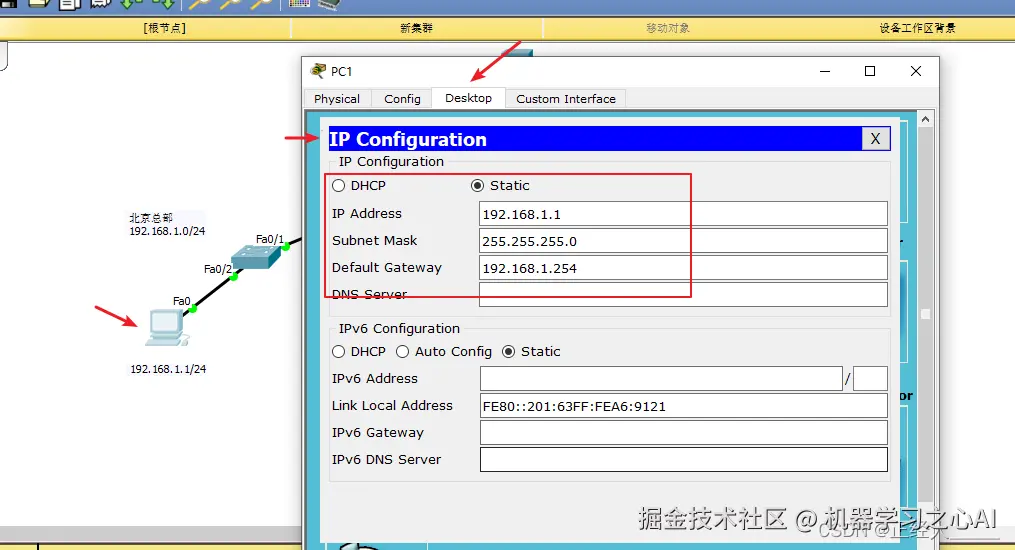Screen dimensions: 1015x550
Task: Select the PC device in the topology
Action: [166, 327]
